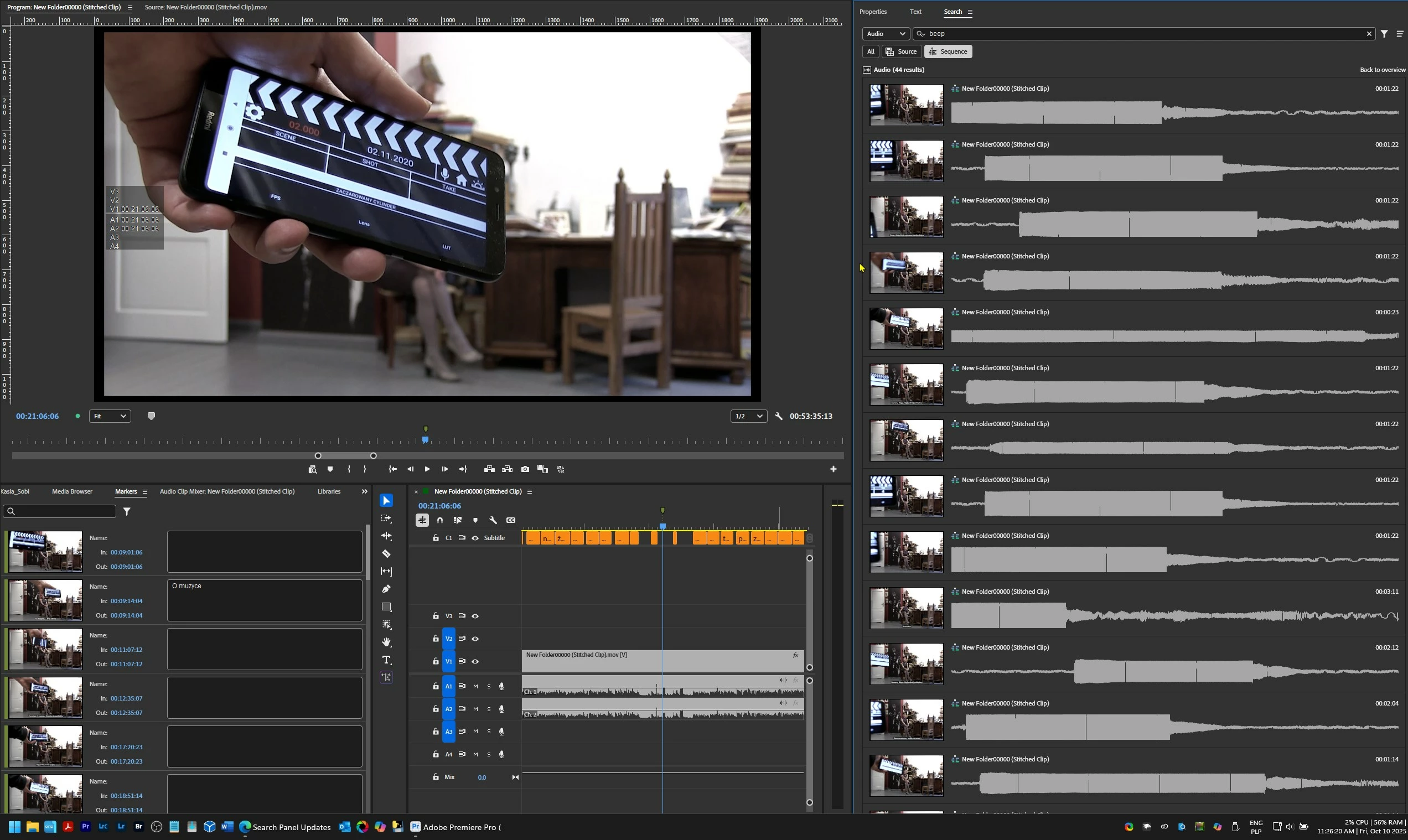Solo audio track A2
1408x840 pixels.
[489, 709]
